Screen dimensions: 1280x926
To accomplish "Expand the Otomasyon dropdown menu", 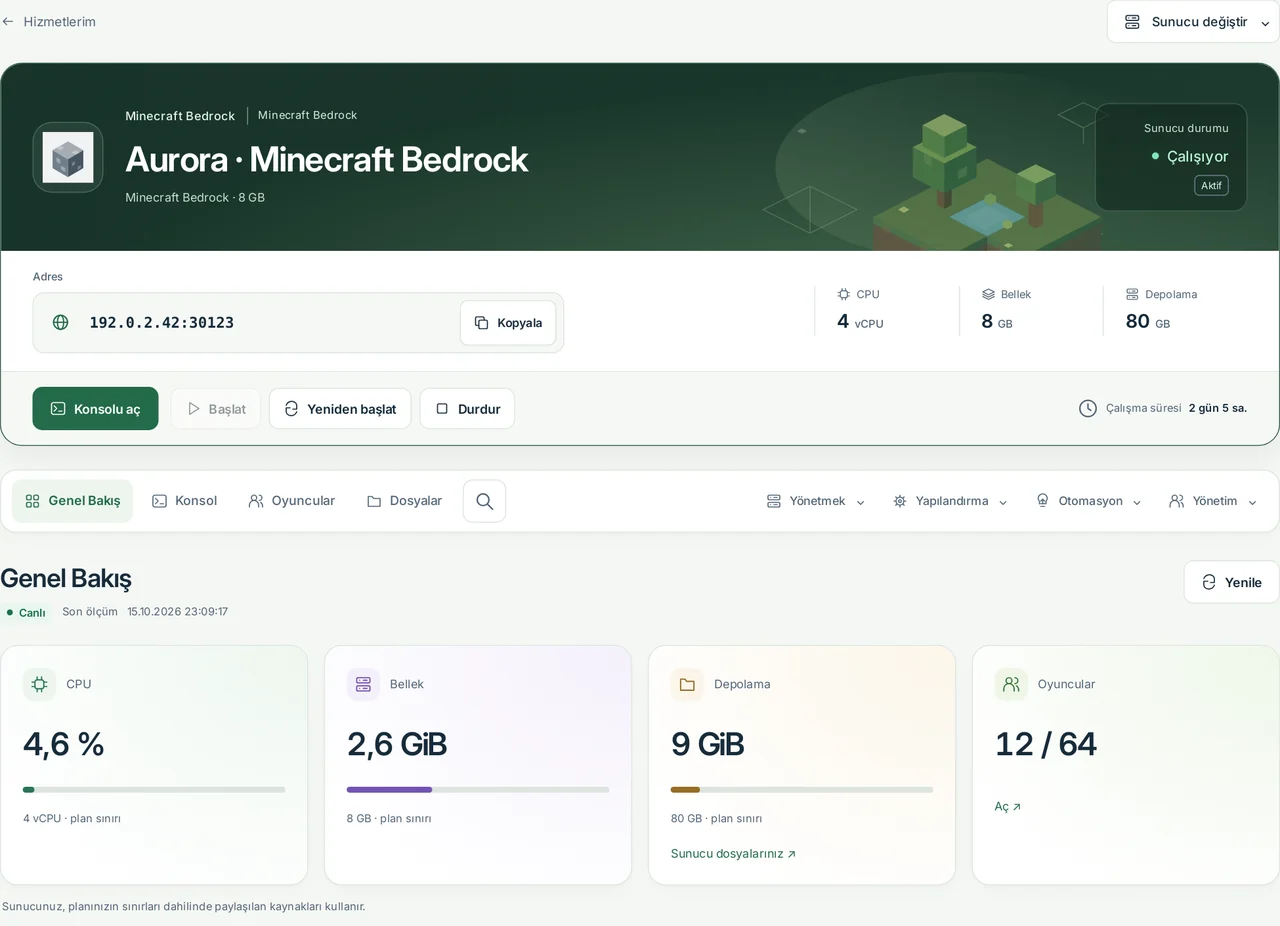I will click(x=1088, y=501).
